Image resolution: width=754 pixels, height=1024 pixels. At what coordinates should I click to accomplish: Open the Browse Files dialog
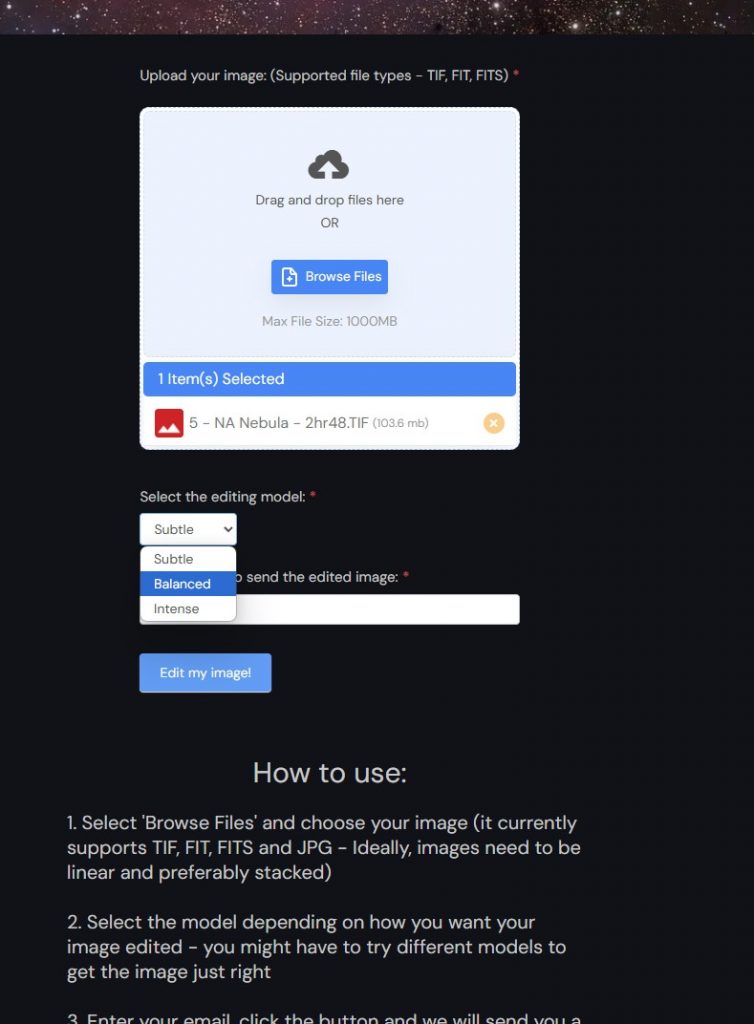[x=330, y=277]
